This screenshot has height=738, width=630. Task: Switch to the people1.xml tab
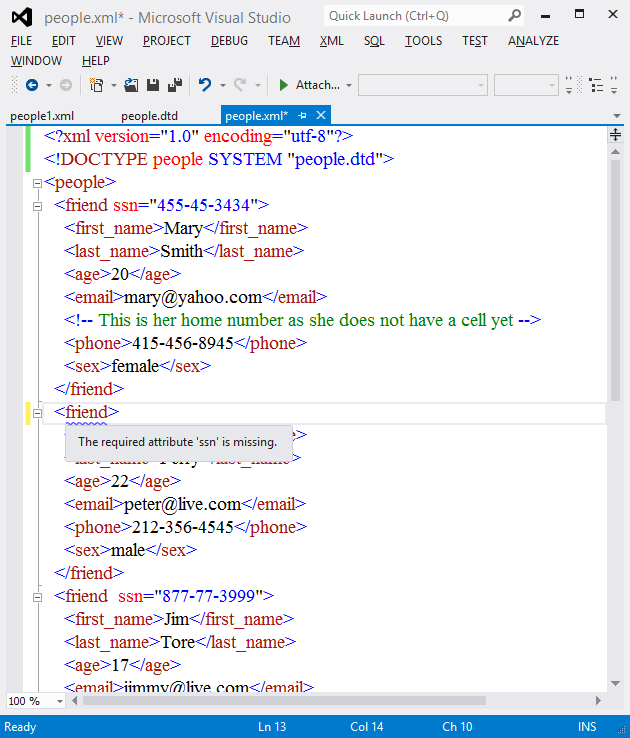point(42,116)
